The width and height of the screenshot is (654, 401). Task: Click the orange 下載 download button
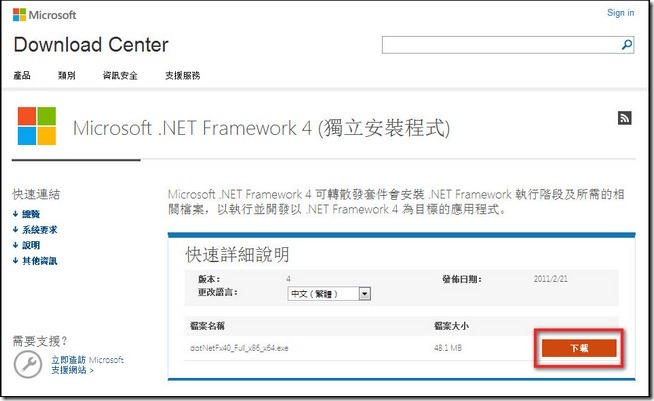(579, 348)
